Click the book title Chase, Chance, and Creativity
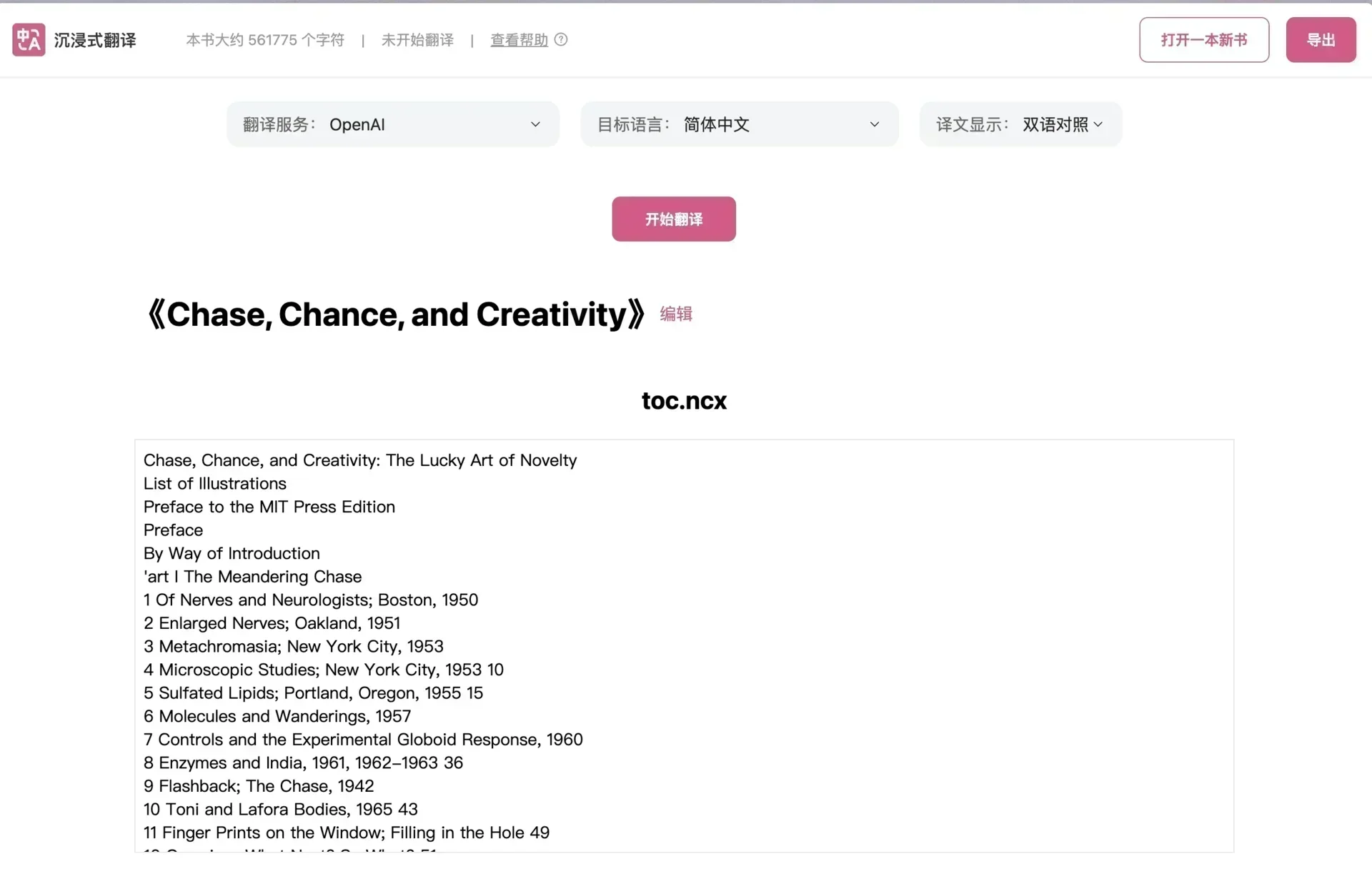Viewport: 1372px width, 874px height. (x=396, y=314)
